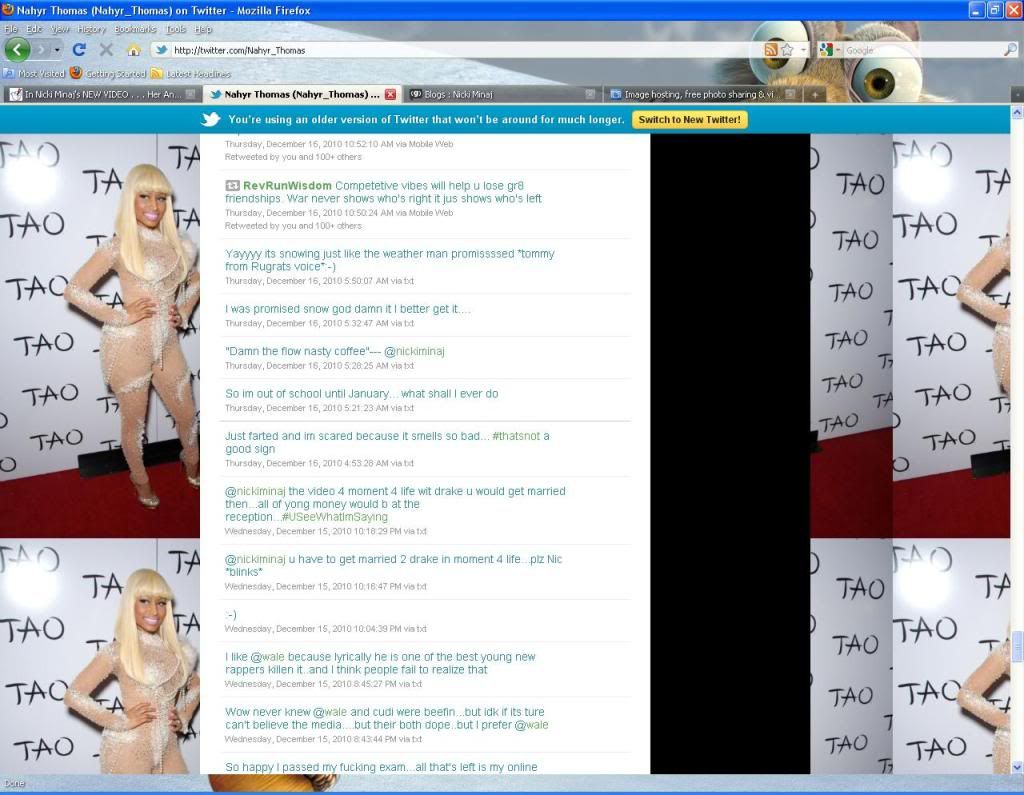This screenshot has height=795, width=1024.
Task: Click the retweet icon beside RevRunWisdom
Action: pos(232,186)
